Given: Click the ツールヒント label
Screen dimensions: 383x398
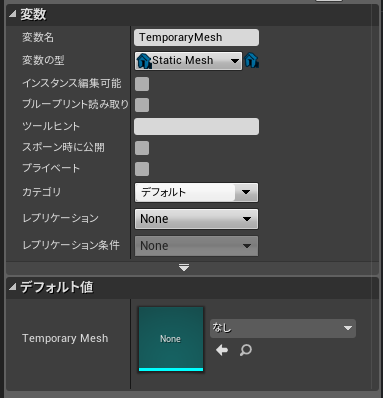Looking at the screenshot, I should click(x=51, y=126).
